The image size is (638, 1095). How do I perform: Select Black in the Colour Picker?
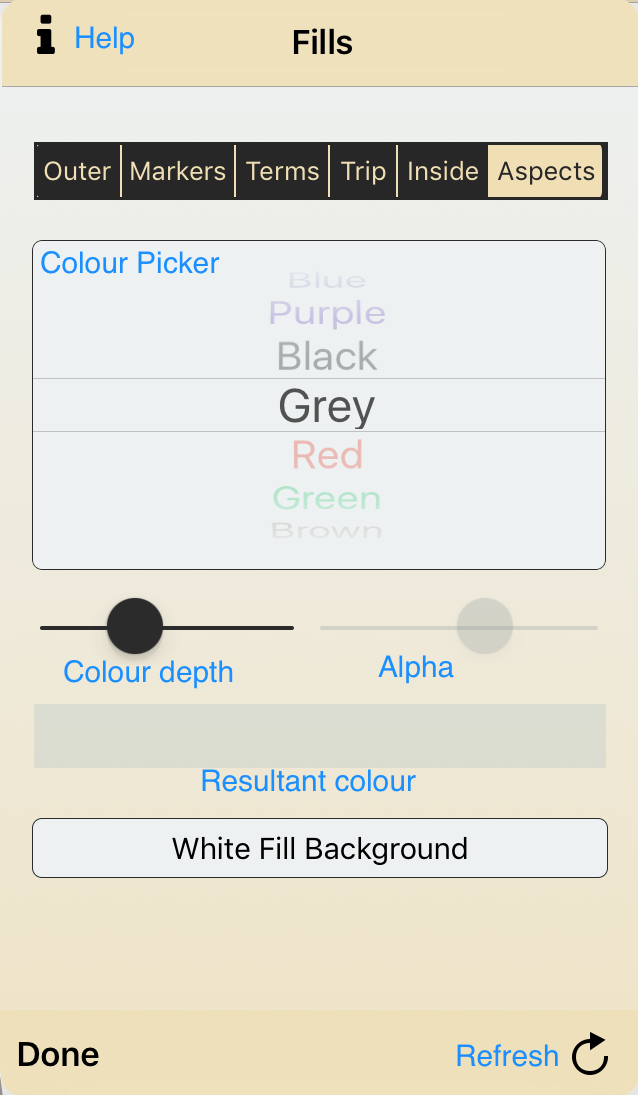(326, 356)
